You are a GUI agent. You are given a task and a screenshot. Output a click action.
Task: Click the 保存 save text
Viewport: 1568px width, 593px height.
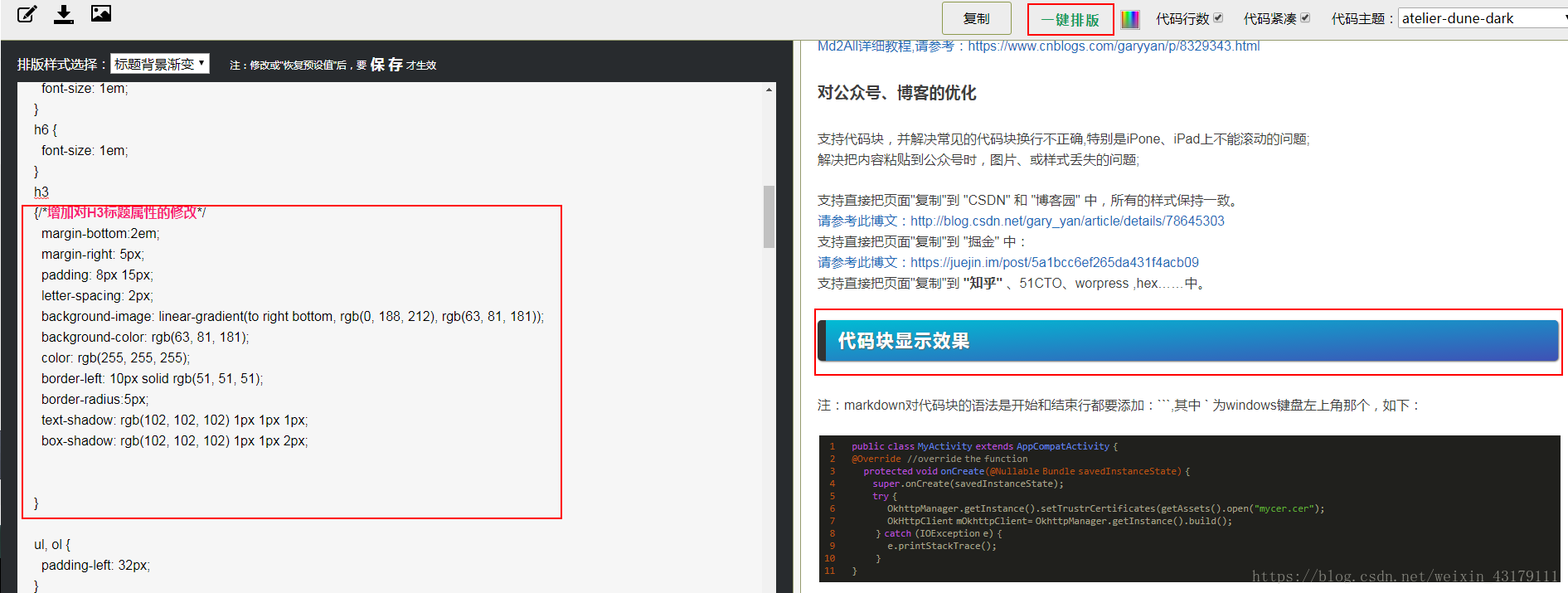(386, 65)
